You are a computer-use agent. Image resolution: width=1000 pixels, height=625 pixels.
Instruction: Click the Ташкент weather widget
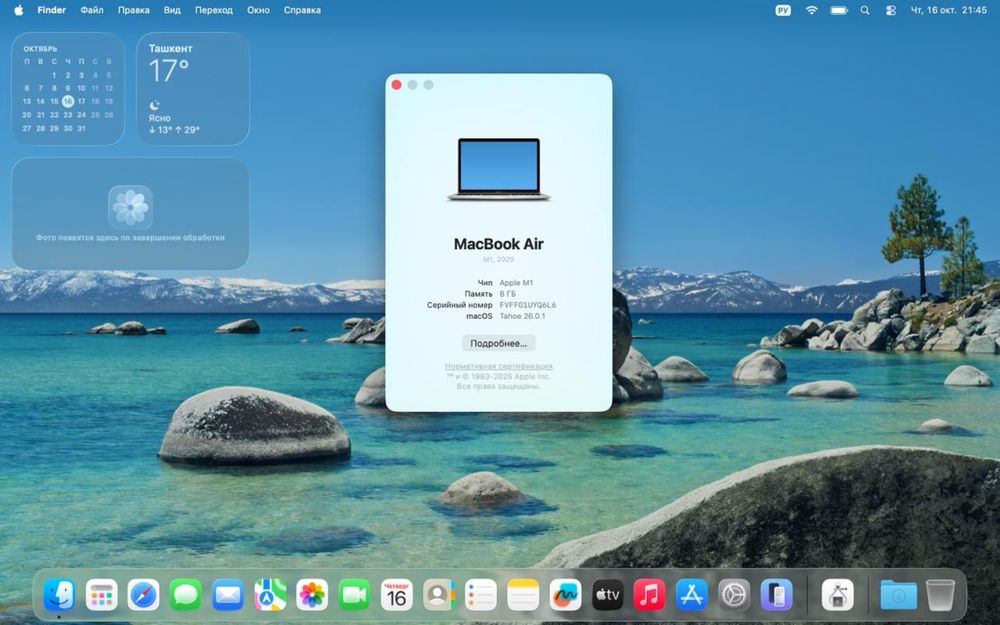click(x=193, y=89)
